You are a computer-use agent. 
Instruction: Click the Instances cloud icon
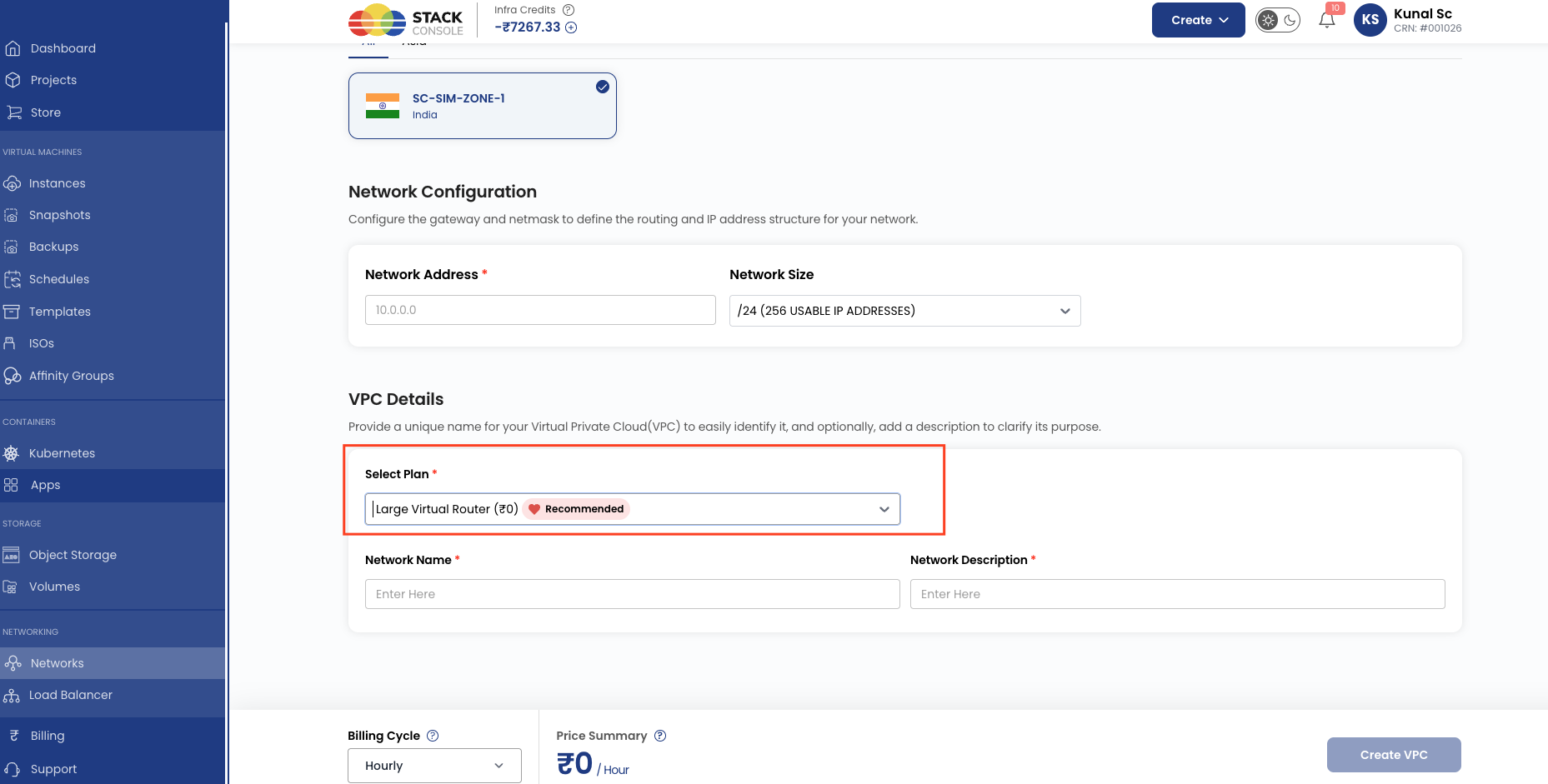coord(12,183)
